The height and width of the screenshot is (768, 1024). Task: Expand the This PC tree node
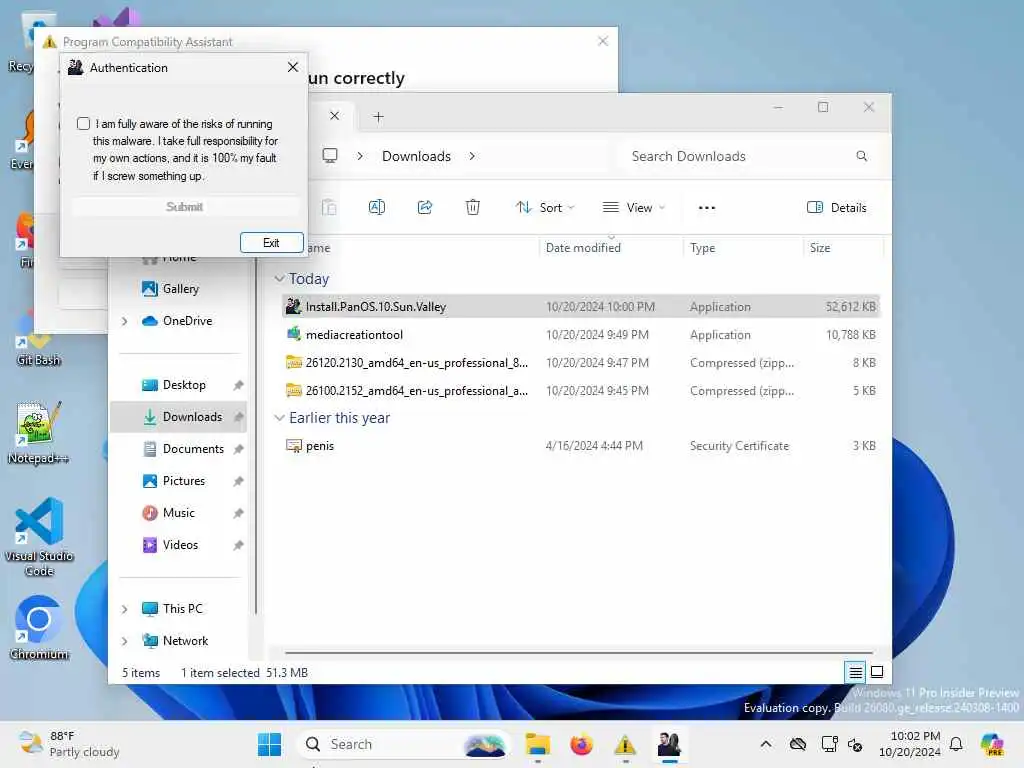[x=124, y=609]
